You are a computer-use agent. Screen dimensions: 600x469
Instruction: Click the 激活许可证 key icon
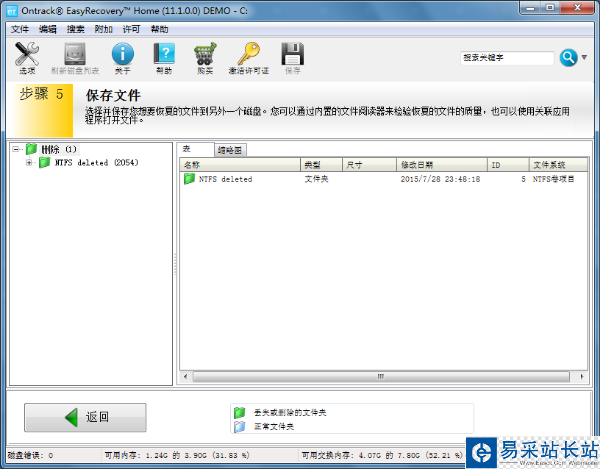(249, 54)
